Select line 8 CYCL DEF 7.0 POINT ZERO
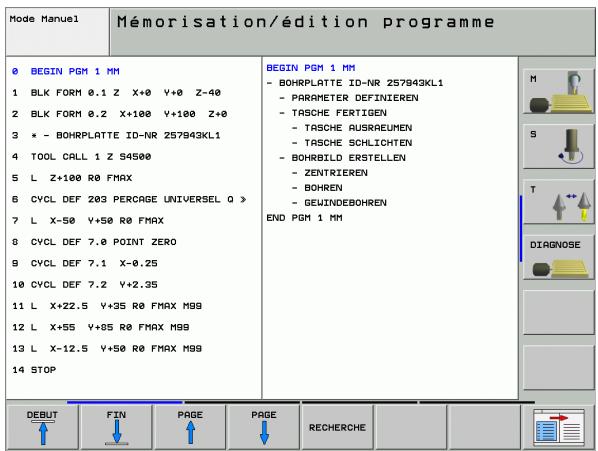This screenshot has height=451, width=598. click(x=94, y=242)
